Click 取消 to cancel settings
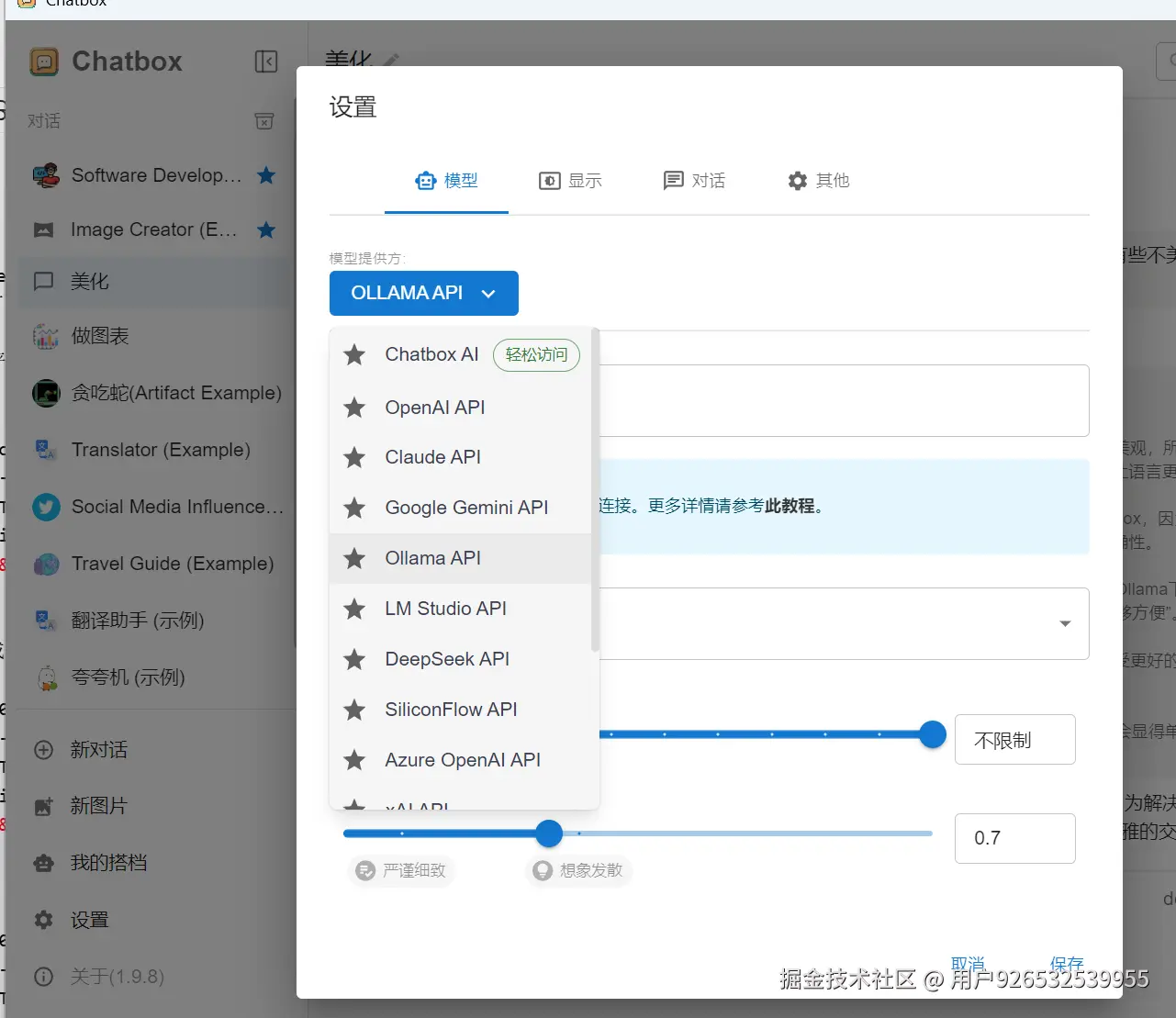Screen dimensions: 1176x1018 pos(968,964)
